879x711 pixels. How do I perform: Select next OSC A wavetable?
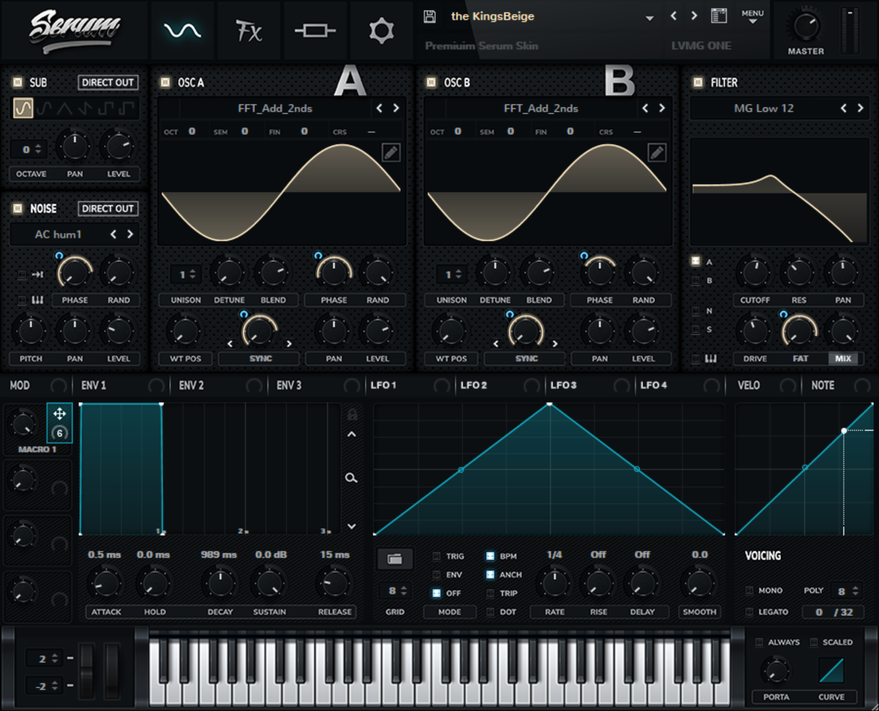point(396,108)
